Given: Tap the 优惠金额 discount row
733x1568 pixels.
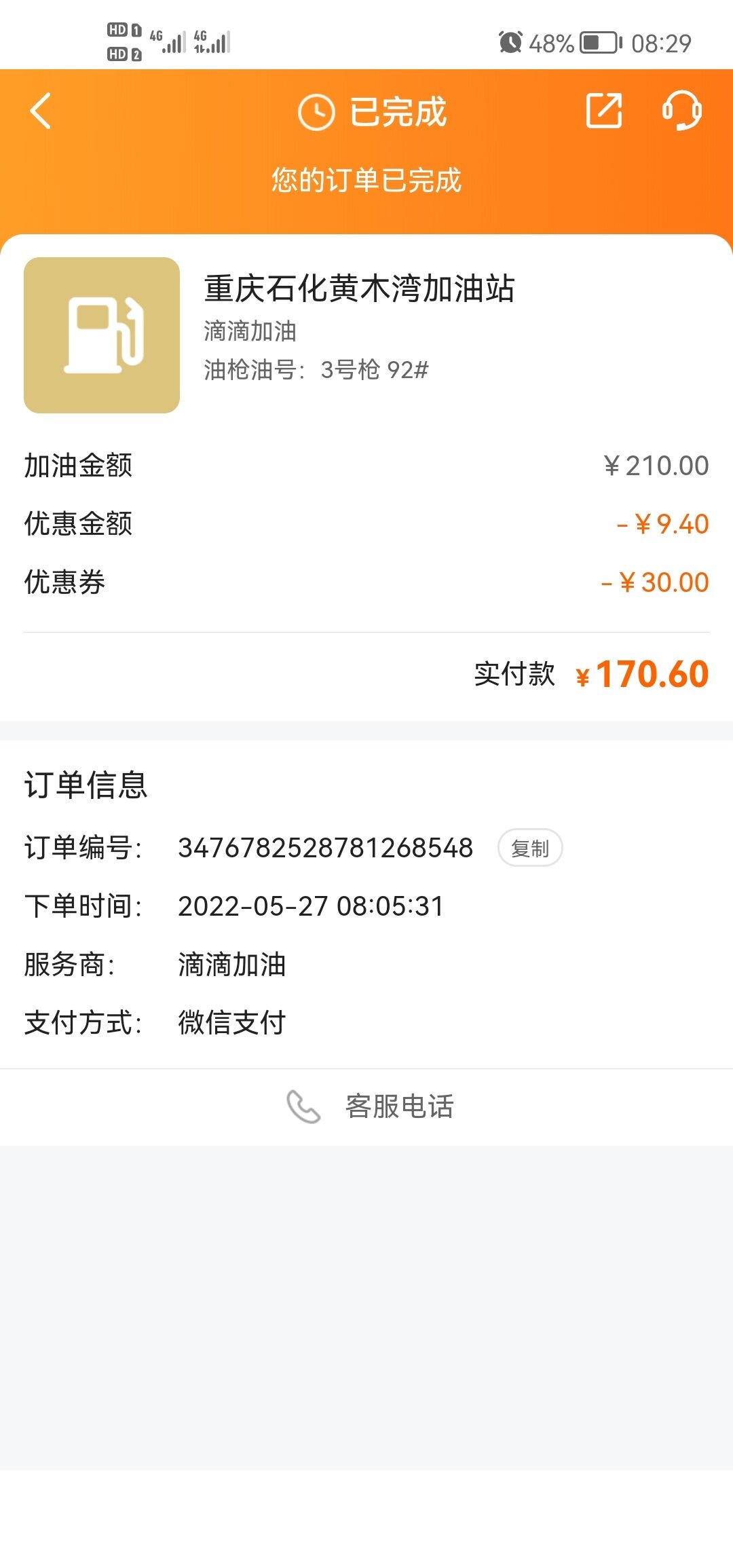Looking at the screenshot, I should point(366,524).
